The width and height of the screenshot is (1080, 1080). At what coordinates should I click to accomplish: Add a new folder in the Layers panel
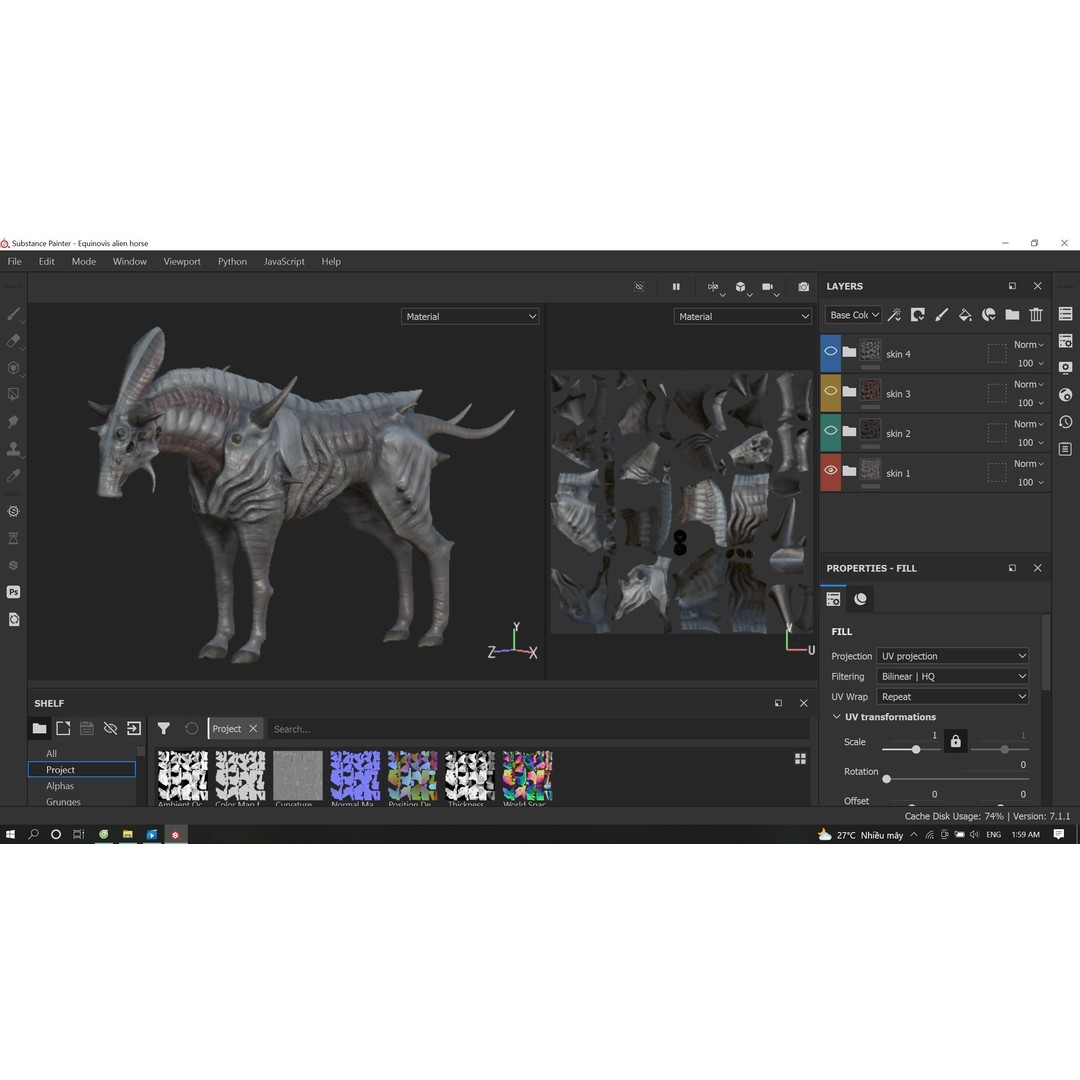click(1012, 314)
